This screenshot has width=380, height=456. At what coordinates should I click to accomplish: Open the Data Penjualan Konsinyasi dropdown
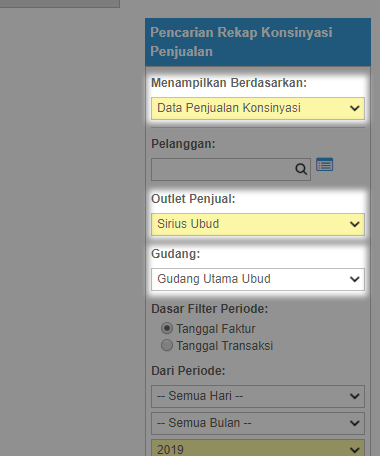[x=258, y=108]
